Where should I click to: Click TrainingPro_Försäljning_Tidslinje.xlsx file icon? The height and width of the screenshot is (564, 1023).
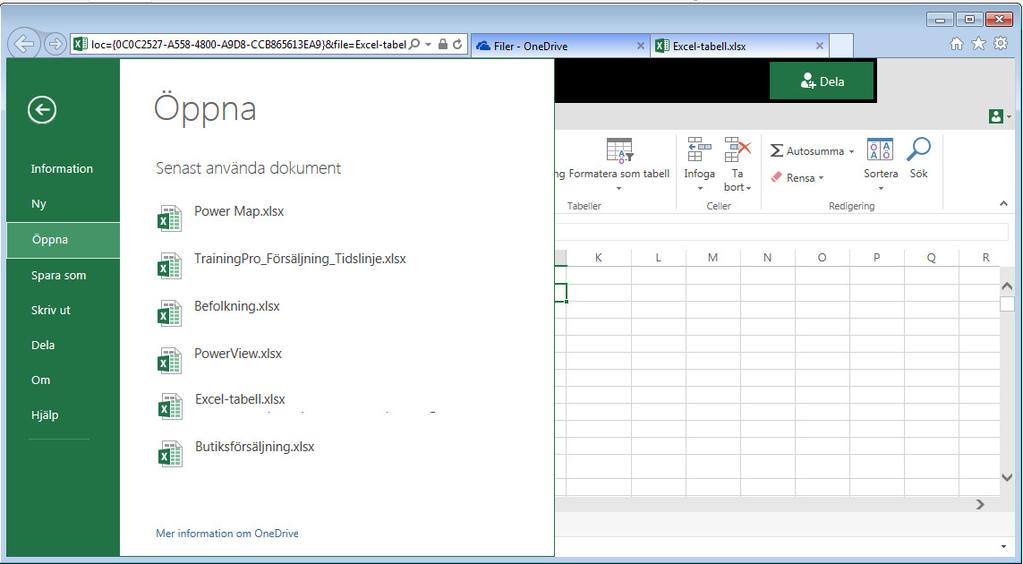[170, 266]
